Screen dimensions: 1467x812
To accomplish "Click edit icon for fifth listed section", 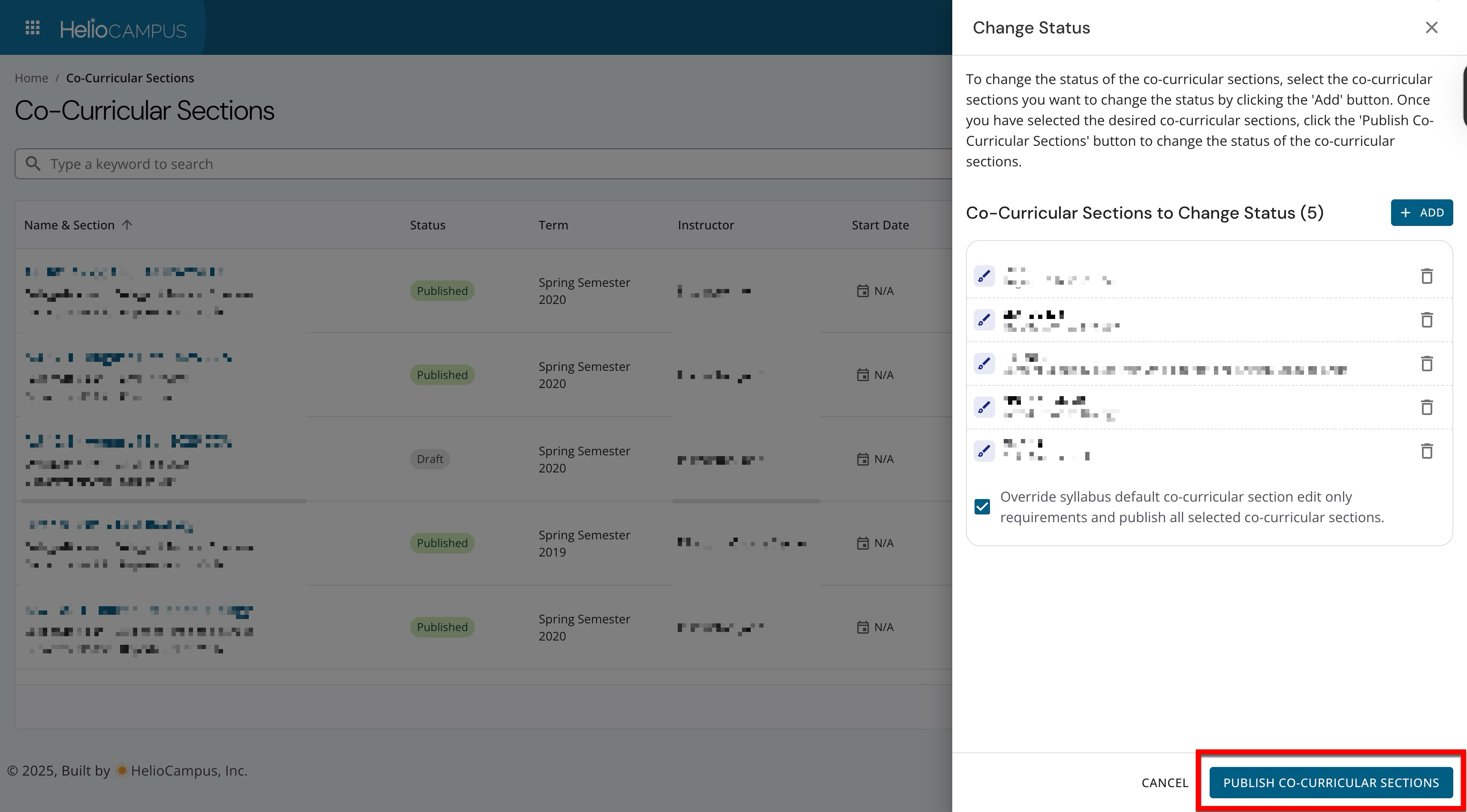I will [x=984, y=451].
